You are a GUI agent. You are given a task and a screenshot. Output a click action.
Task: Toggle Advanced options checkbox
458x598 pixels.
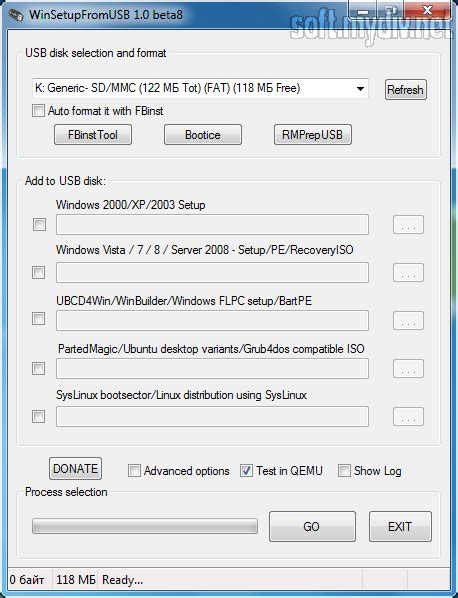(134, 471)
